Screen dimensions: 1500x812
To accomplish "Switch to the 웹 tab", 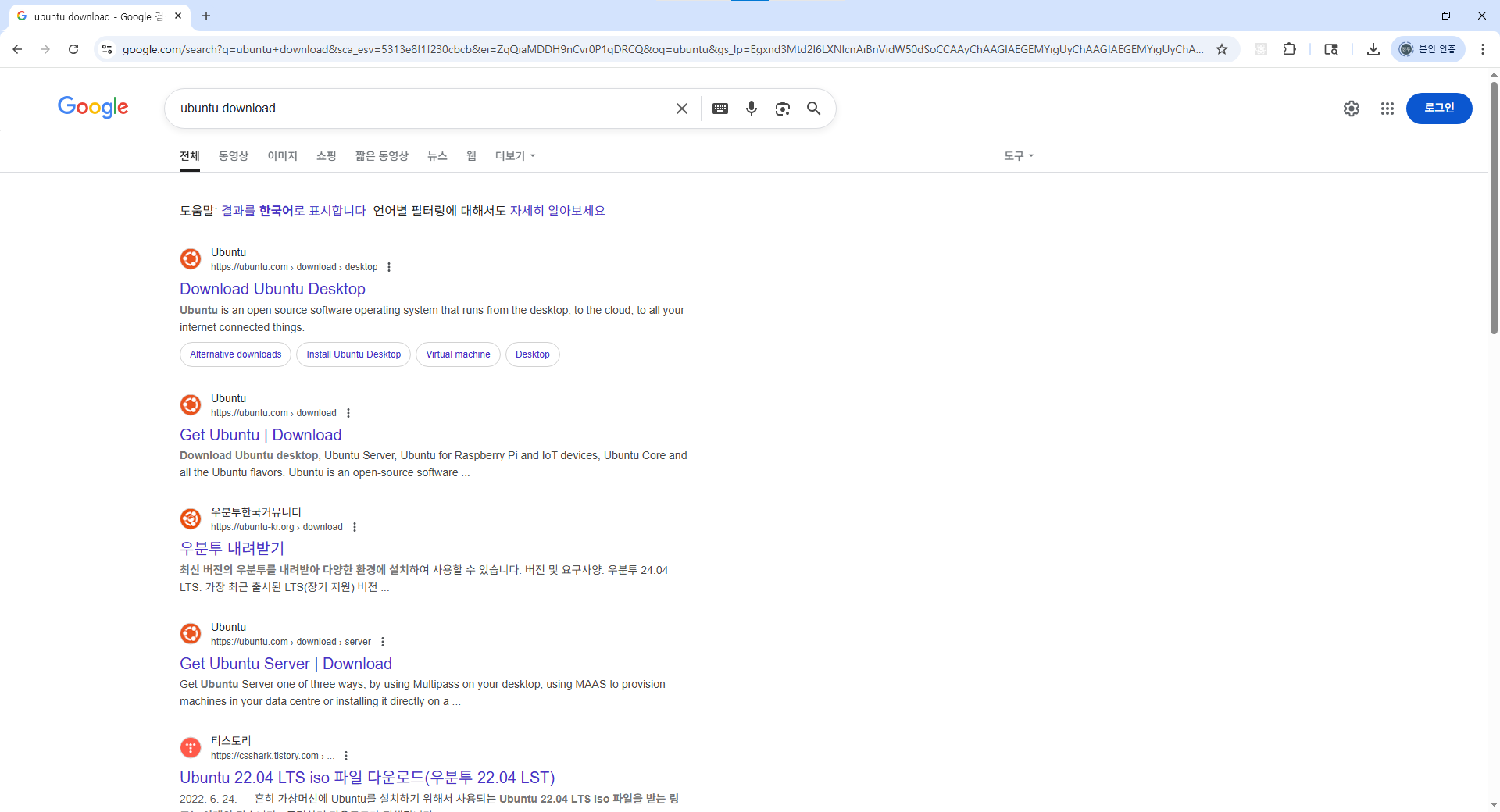I will (471, 156).
